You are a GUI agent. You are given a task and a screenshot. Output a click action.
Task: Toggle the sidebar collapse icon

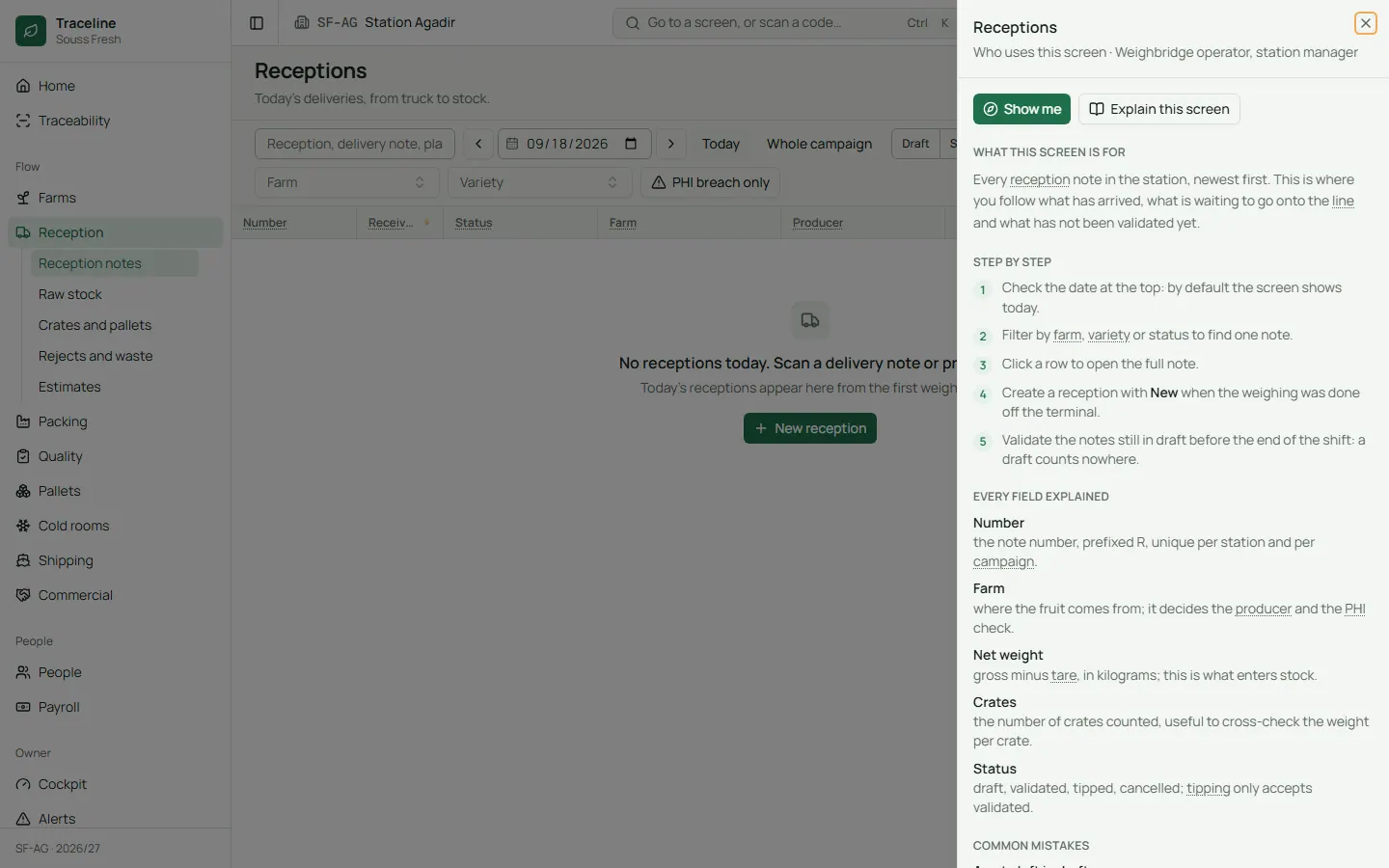pos(257,23)
